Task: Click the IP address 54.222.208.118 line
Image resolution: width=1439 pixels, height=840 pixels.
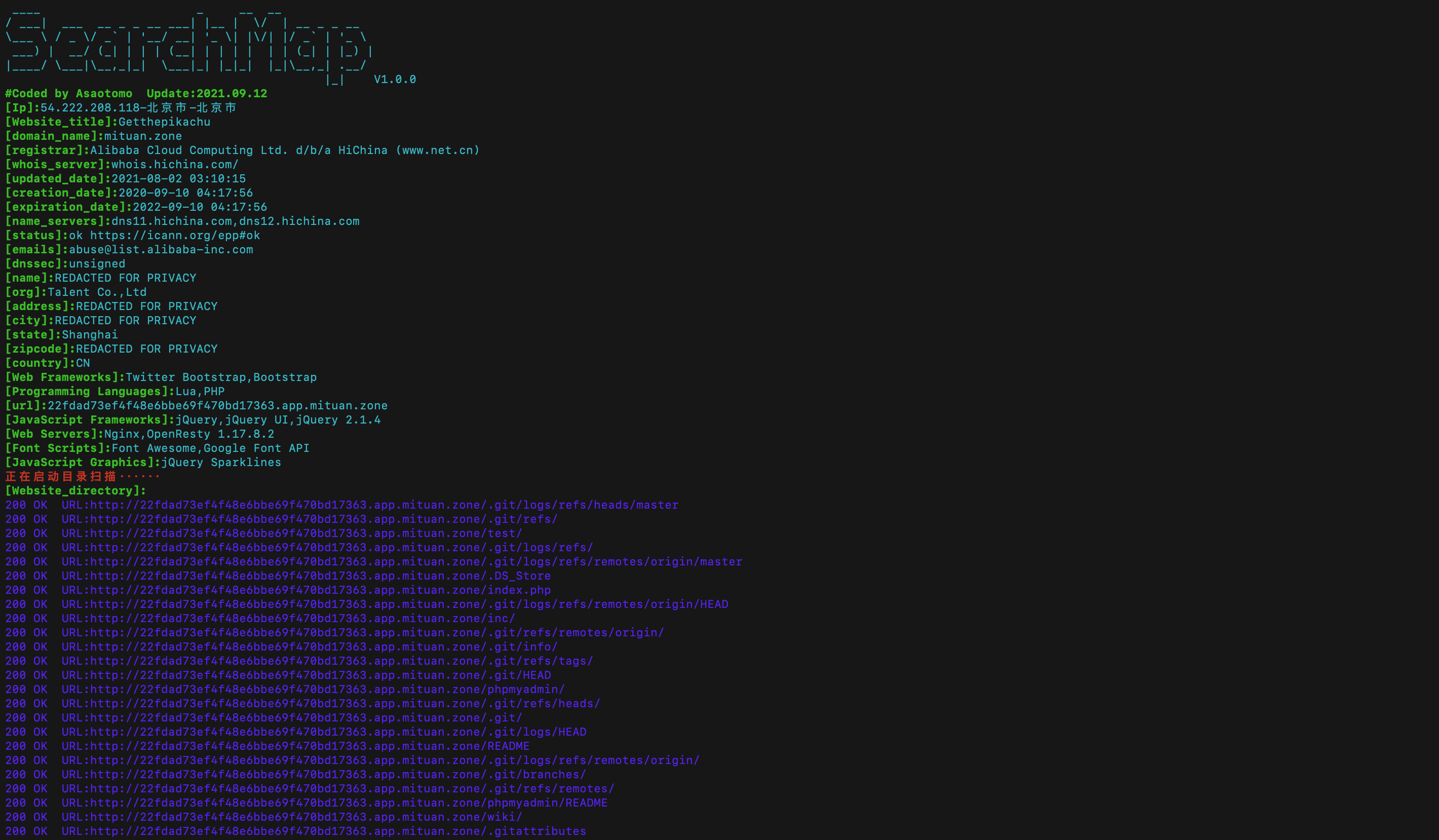Action: coord(121,108)
